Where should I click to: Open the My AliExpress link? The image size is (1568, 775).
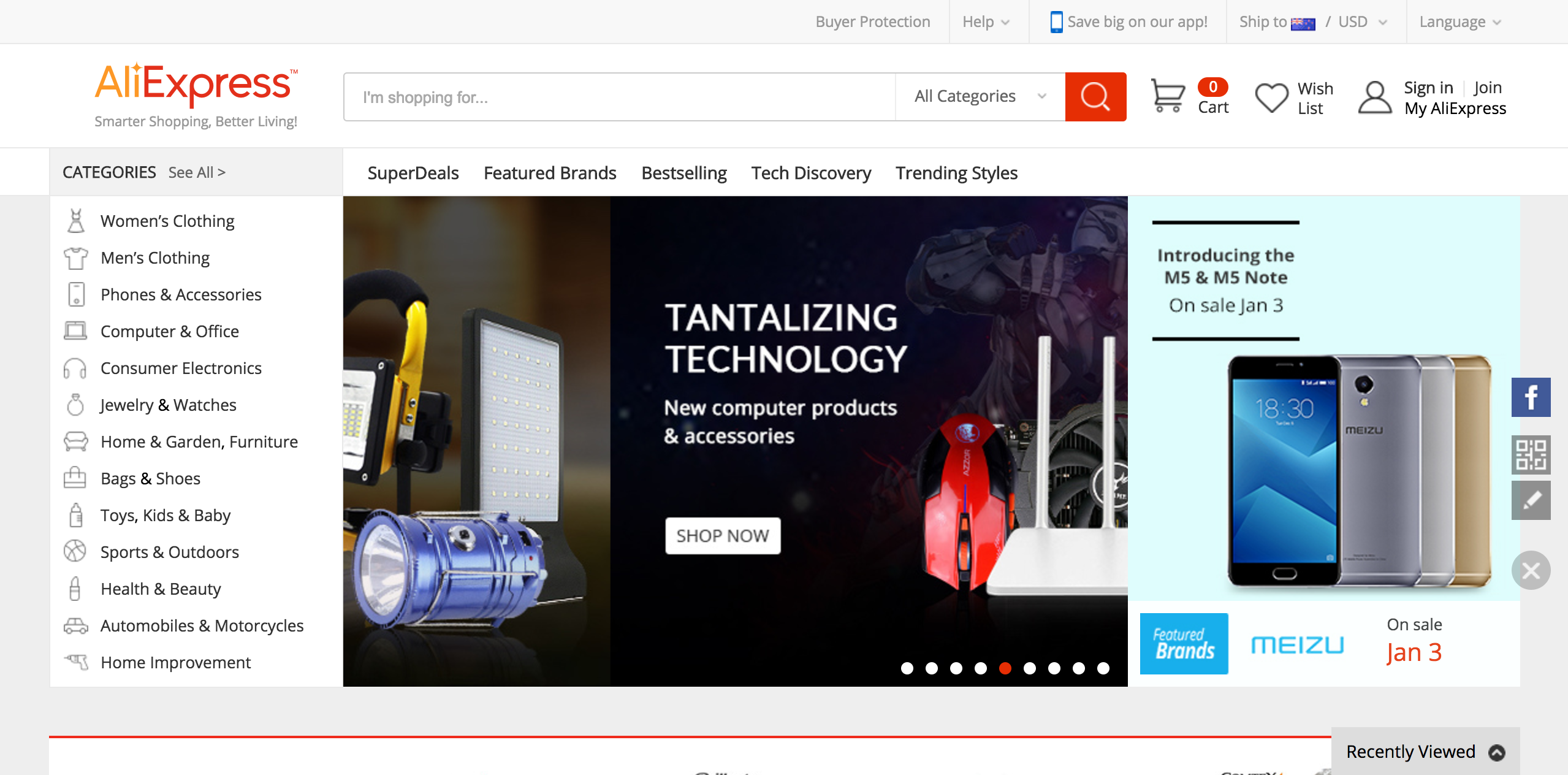coord(1455,109)
